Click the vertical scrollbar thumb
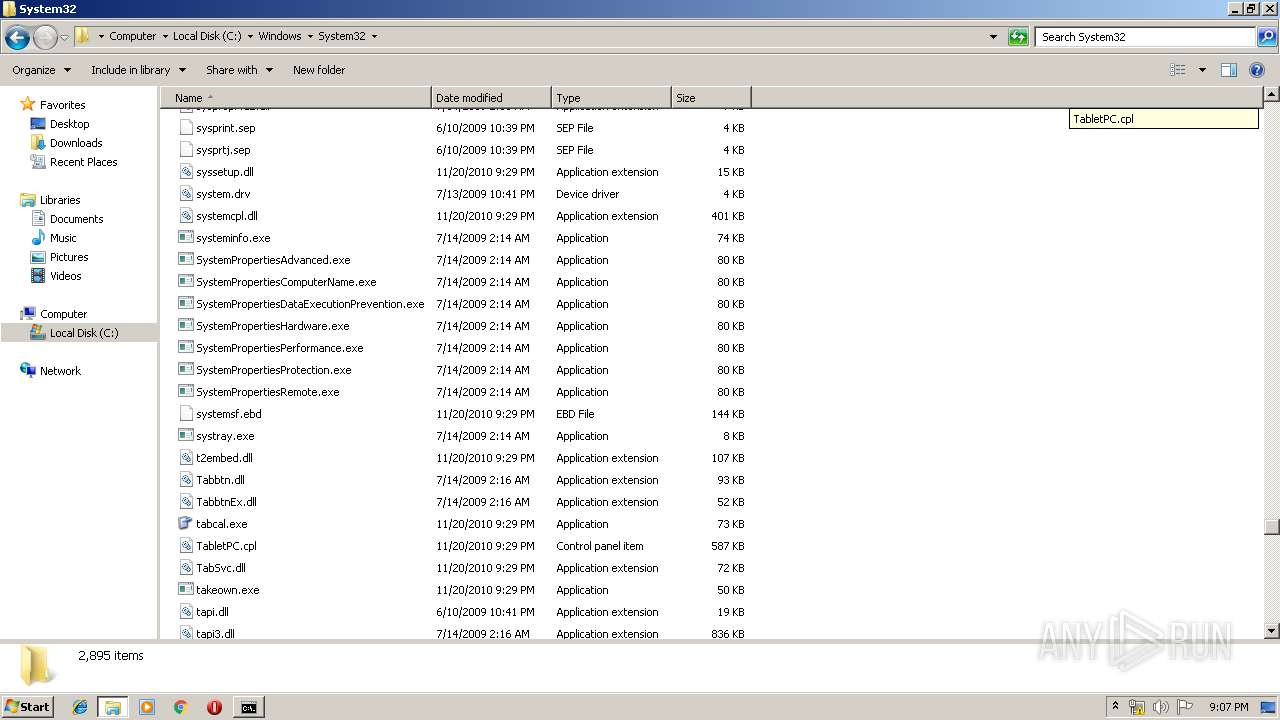Viewport: 1280px width, 720px height. pyautogui.click(x=1271, y=527)
